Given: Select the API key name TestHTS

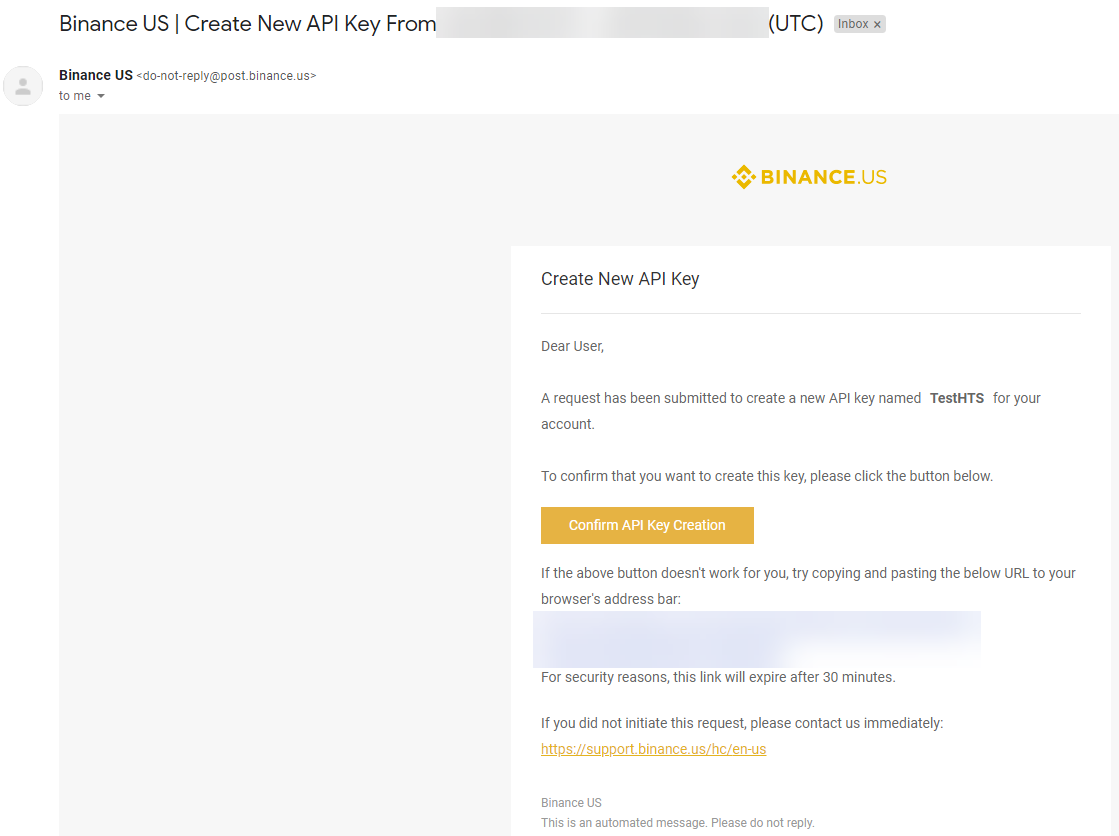Looking at the screenshot, I should tap(956, 397).
